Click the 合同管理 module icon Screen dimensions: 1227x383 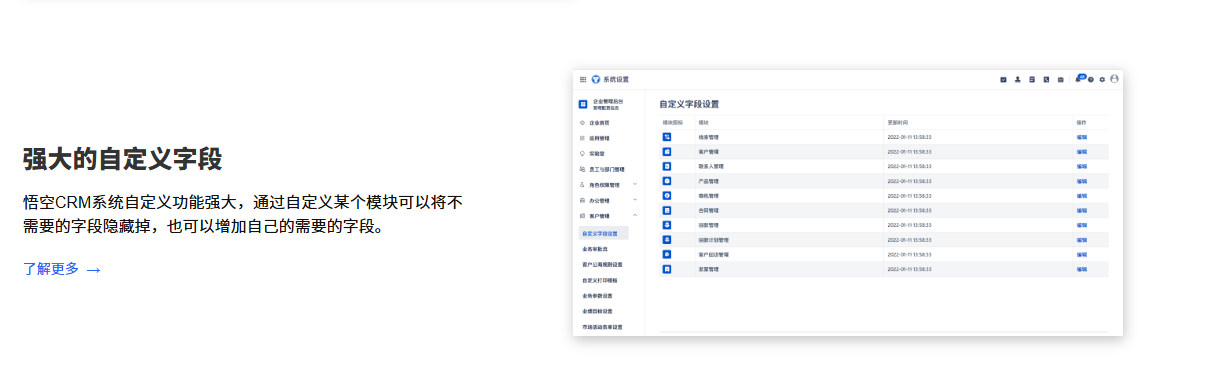(667, 210)
